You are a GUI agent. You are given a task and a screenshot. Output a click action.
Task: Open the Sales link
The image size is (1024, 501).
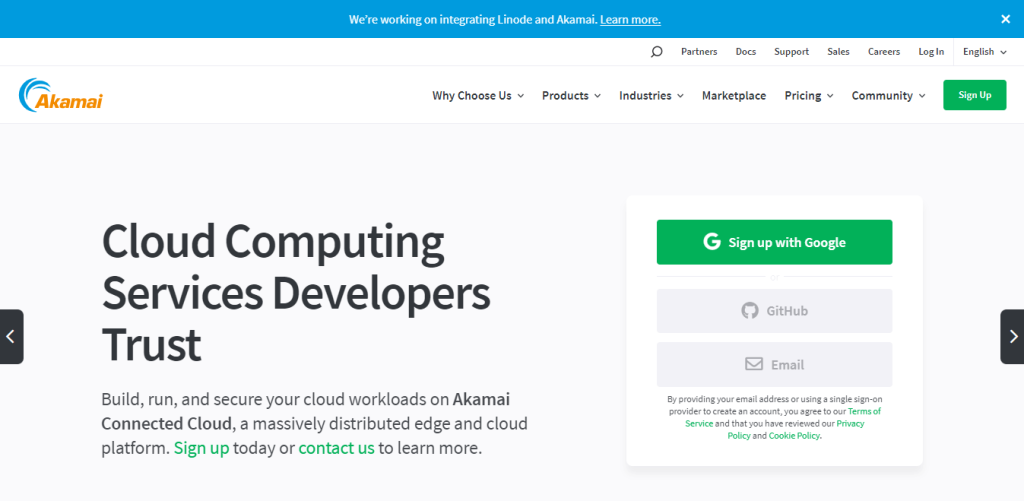(839, 52)
